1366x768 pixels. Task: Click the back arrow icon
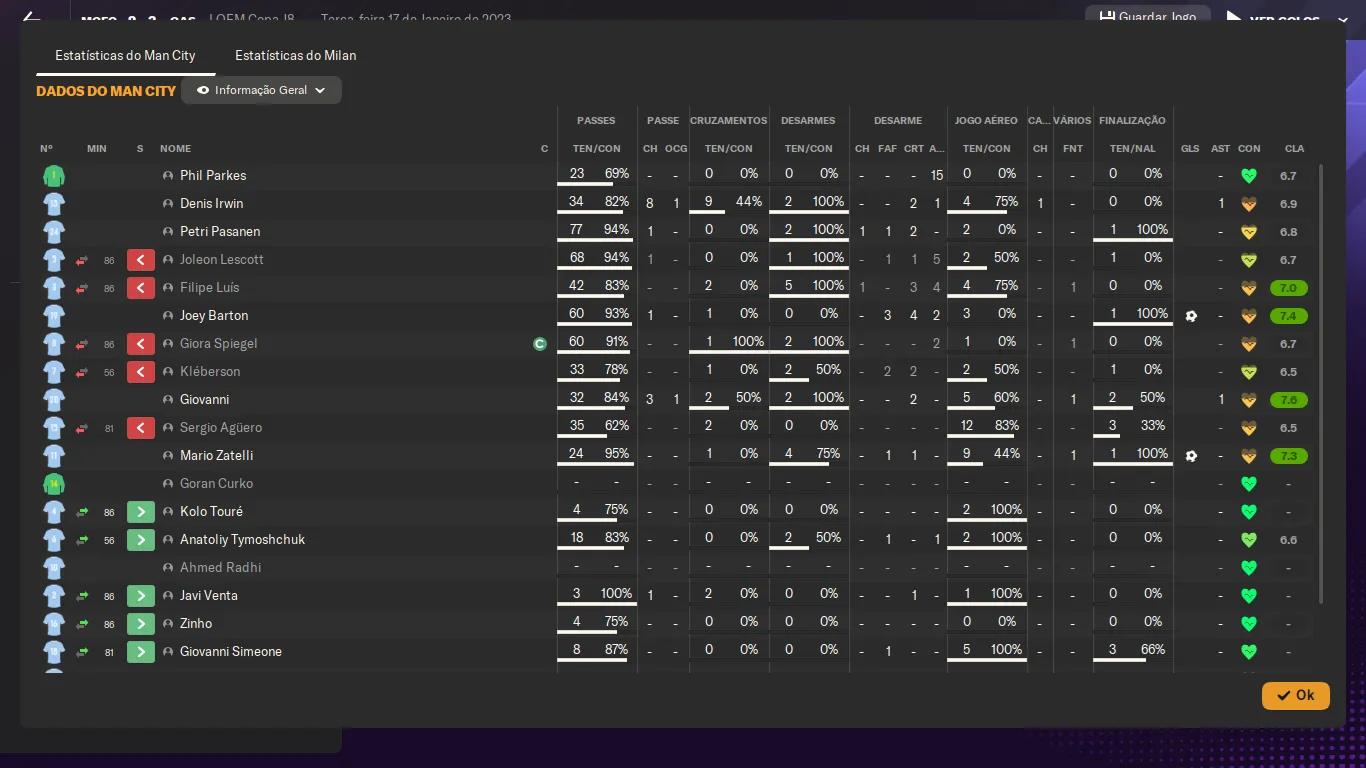(31, 18)
